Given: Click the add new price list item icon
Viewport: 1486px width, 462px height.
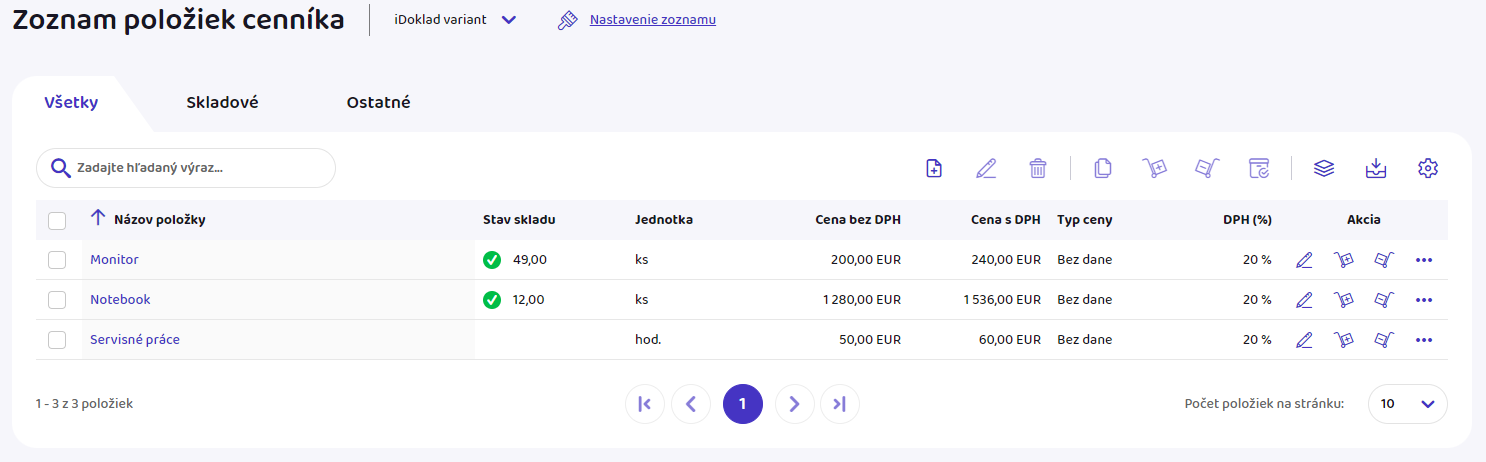Looking at the screenshot, I should (x=934, y=169).
